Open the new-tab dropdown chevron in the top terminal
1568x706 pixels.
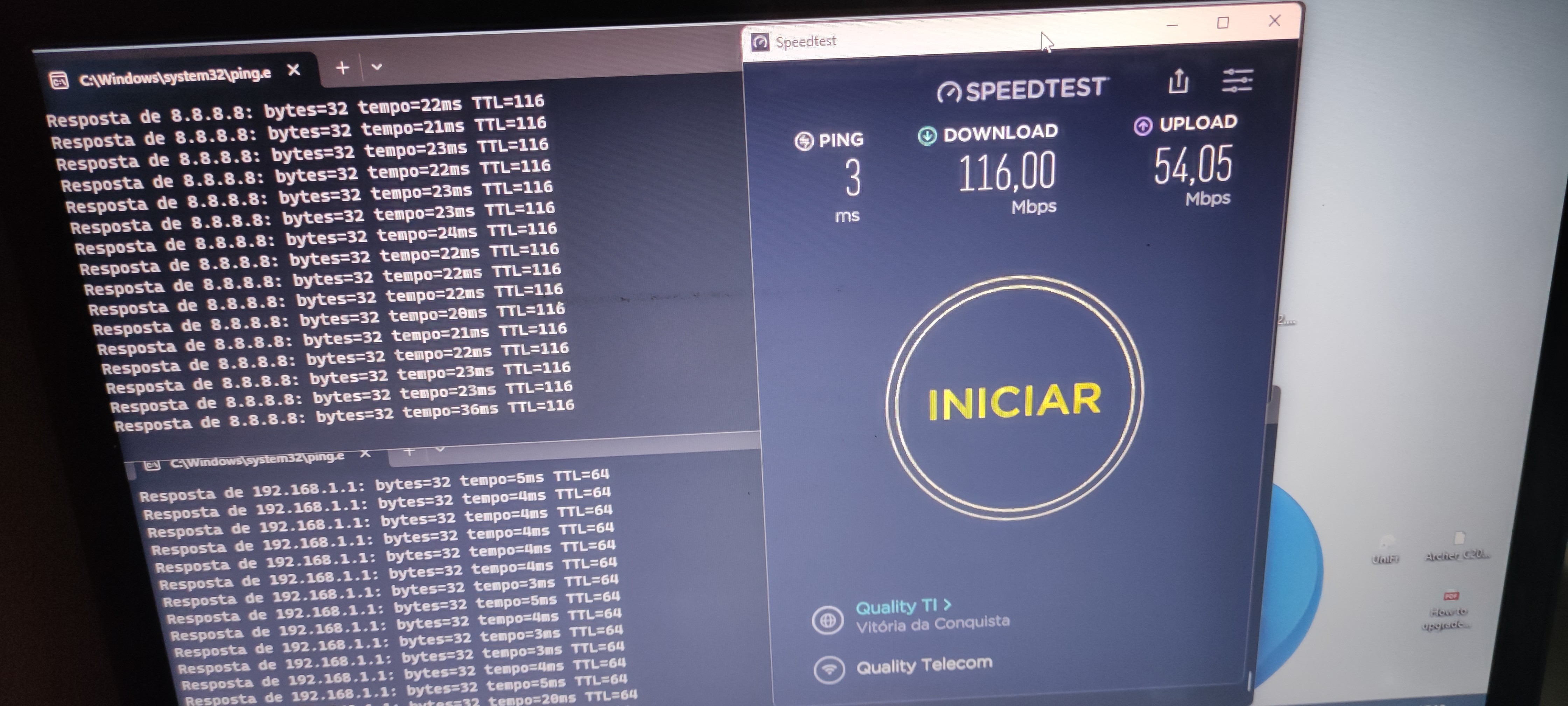pyautogui.click(x=377, y=67)
